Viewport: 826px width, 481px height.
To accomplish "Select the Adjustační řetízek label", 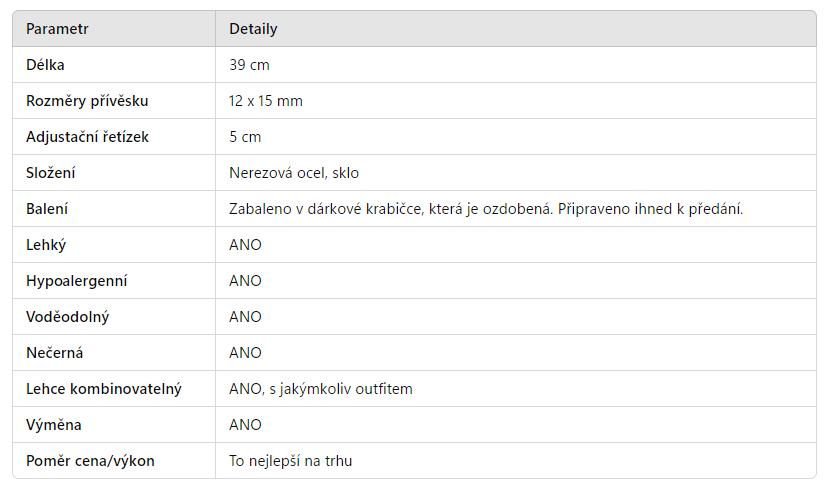I will pos(87,137).
